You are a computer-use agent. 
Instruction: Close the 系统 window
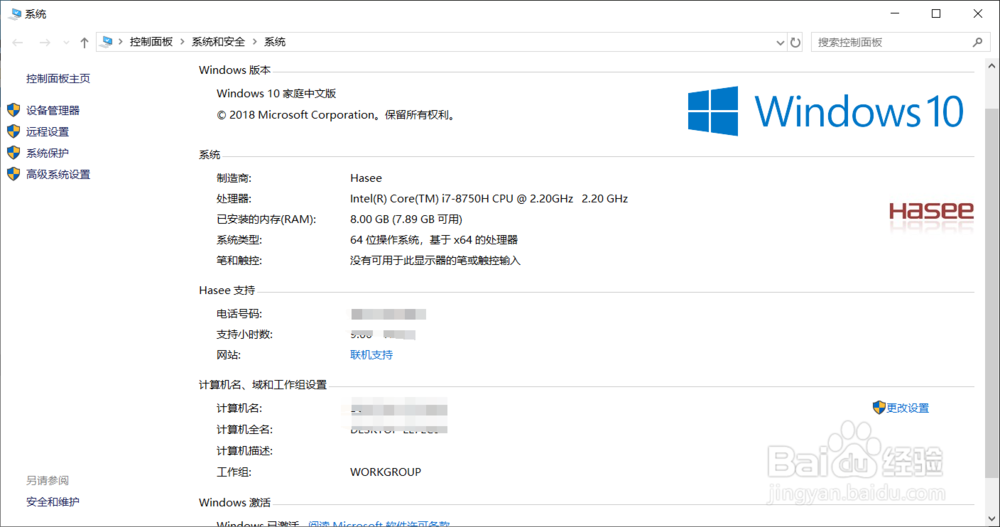tap(978, 13)
